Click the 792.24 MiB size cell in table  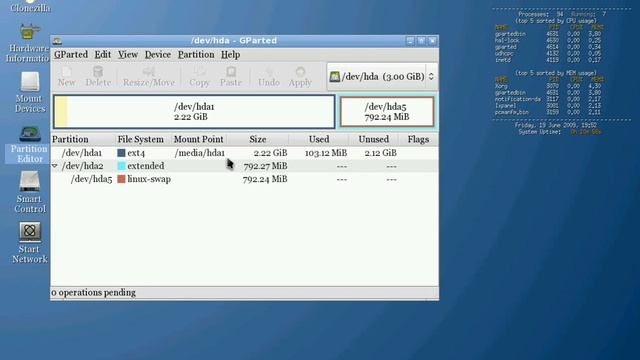click(265, 179)
